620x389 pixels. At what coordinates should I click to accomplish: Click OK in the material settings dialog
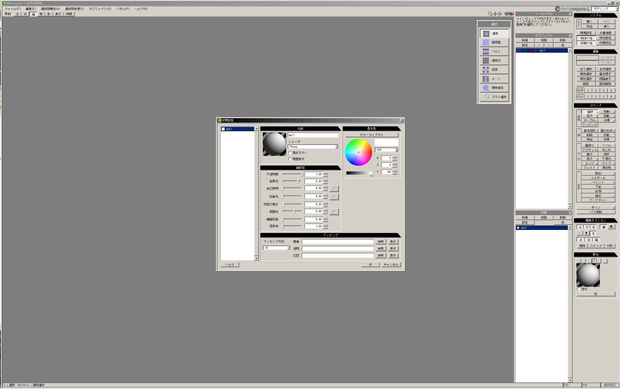point(370,265)
